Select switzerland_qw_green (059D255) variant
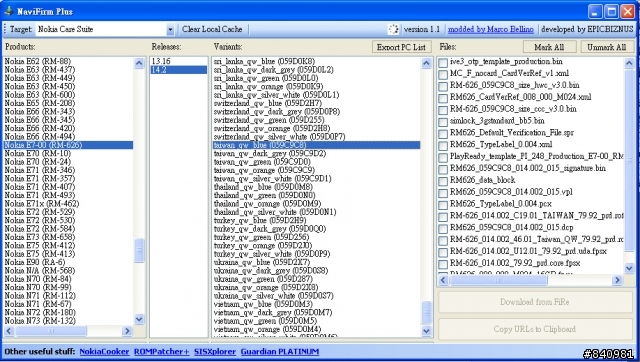The image size is (640, 362). pos(316,120)
